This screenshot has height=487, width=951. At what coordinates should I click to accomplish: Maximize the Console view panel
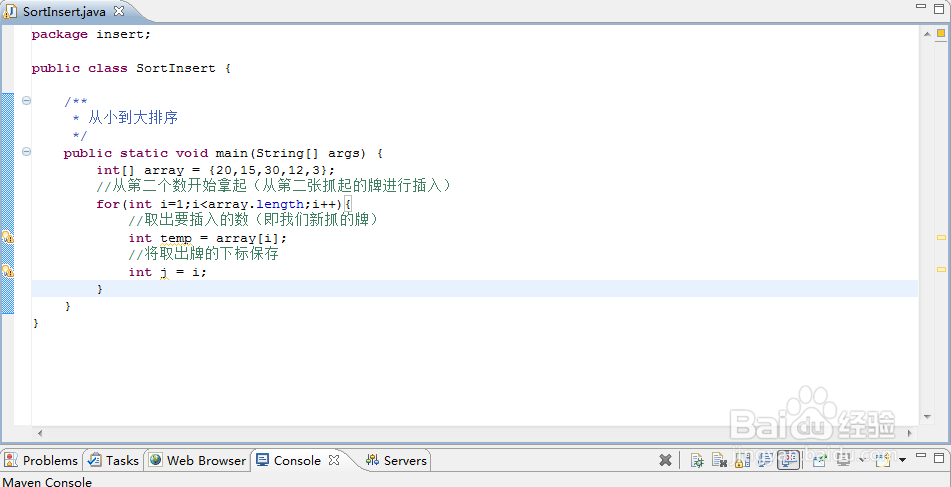tap(939, 458)
